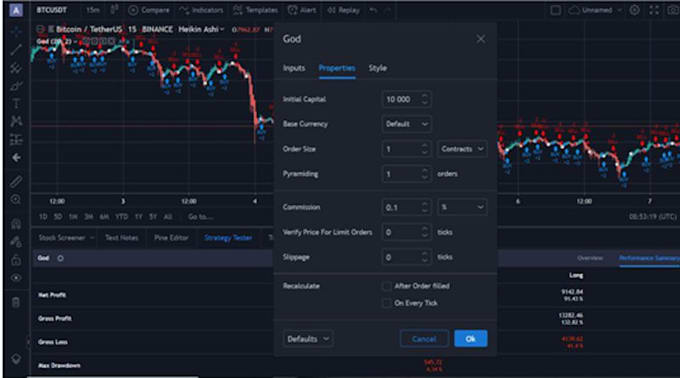Open the patterns tool in left sidebar
The width and height of the screenshot is (680, 378).
click(x=16, y=121)
